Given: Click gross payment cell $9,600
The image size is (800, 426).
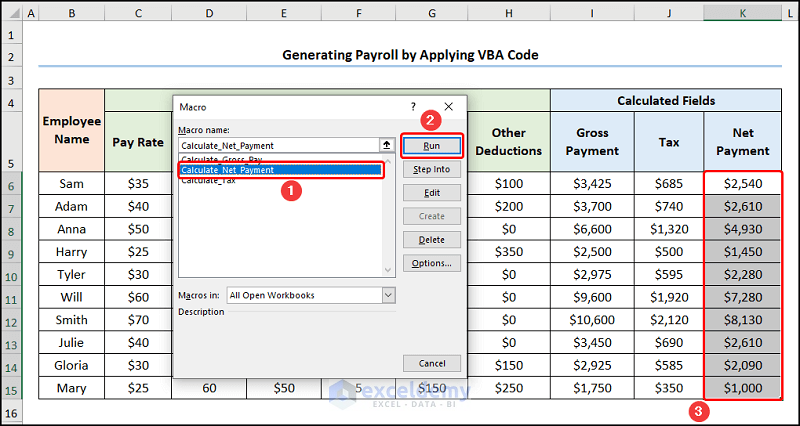Looking at the screenshot, I should point(592,297).
